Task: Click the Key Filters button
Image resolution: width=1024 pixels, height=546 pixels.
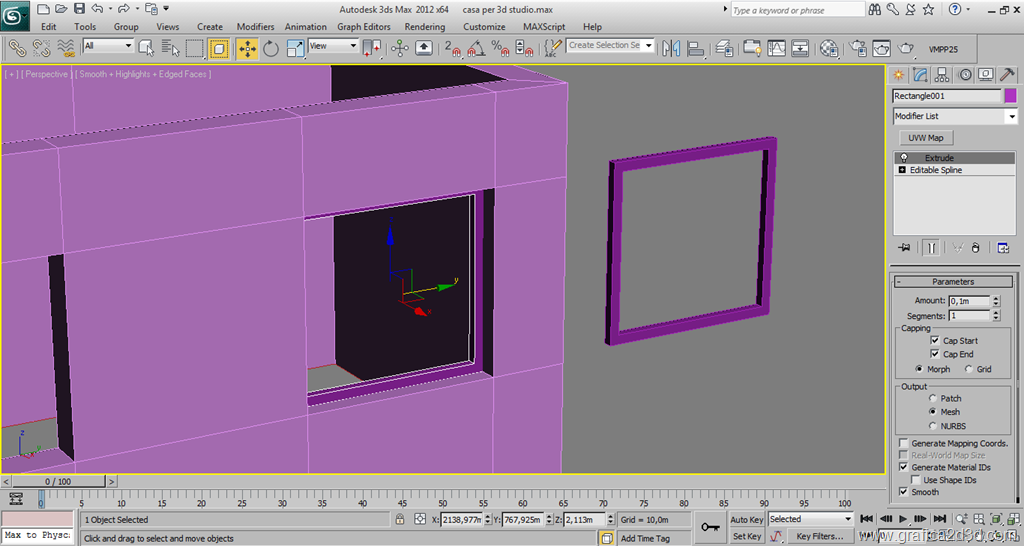Action: pyautogui.click(x=819, y=536)
